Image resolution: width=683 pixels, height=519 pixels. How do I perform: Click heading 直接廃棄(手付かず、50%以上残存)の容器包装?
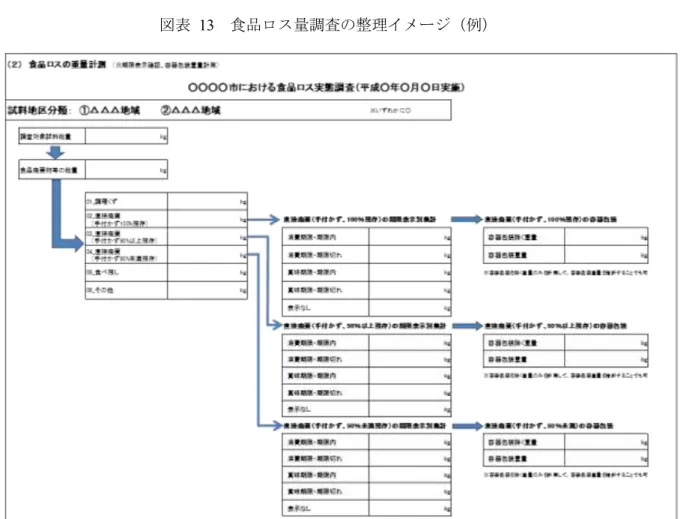pyautogui.click(x=555, y=326)
